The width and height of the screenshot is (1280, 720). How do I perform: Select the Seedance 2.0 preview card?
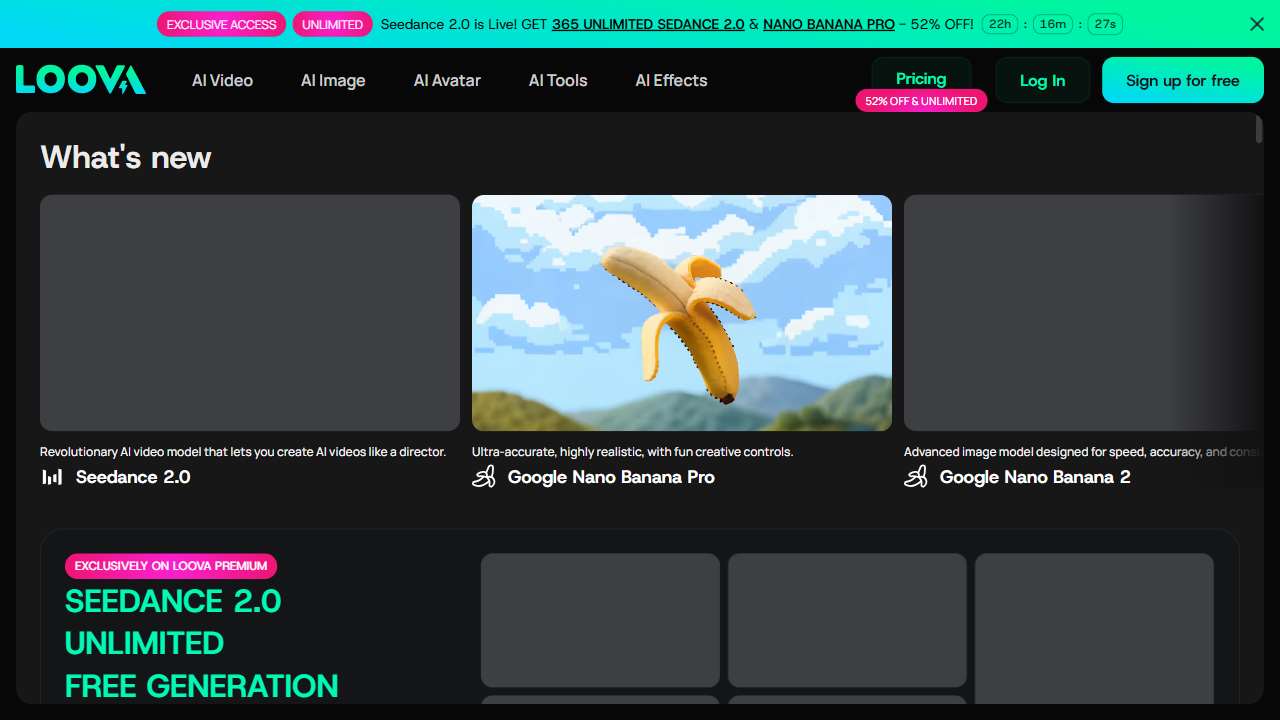click(x=250, y=313)
